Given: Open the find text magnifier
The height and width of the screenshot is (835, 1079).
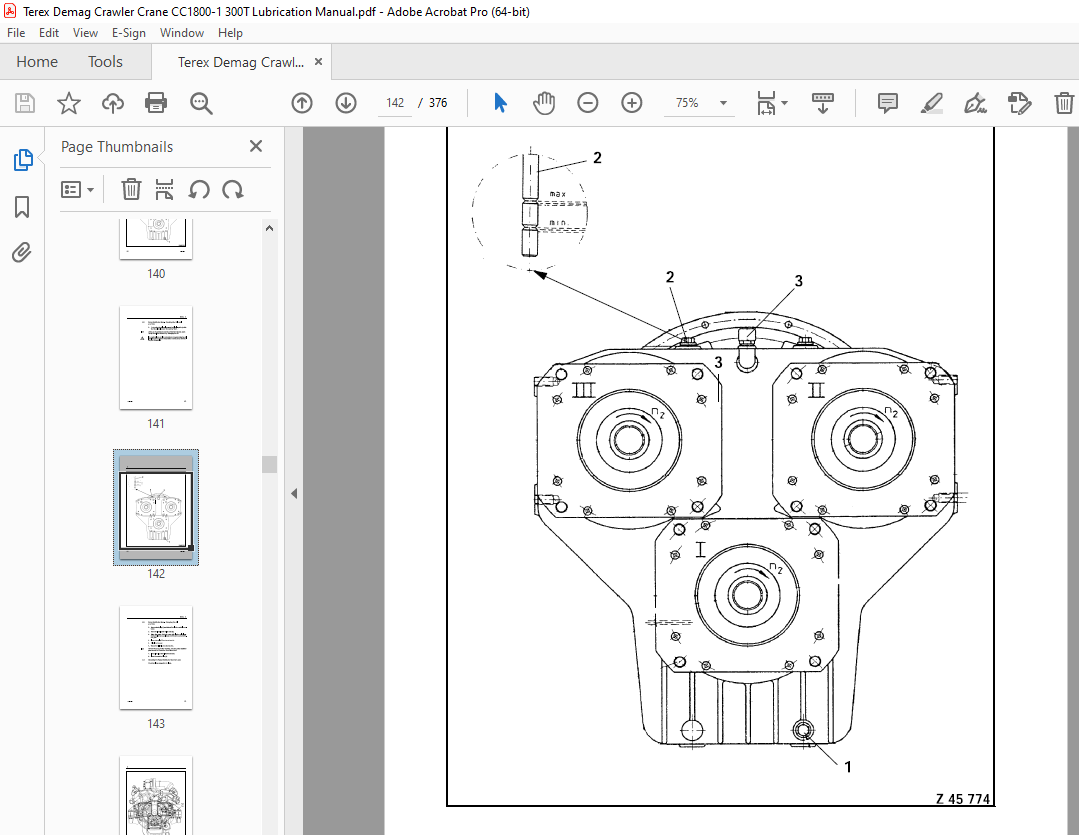Looking at the screenshot, I should pos(201,103).
